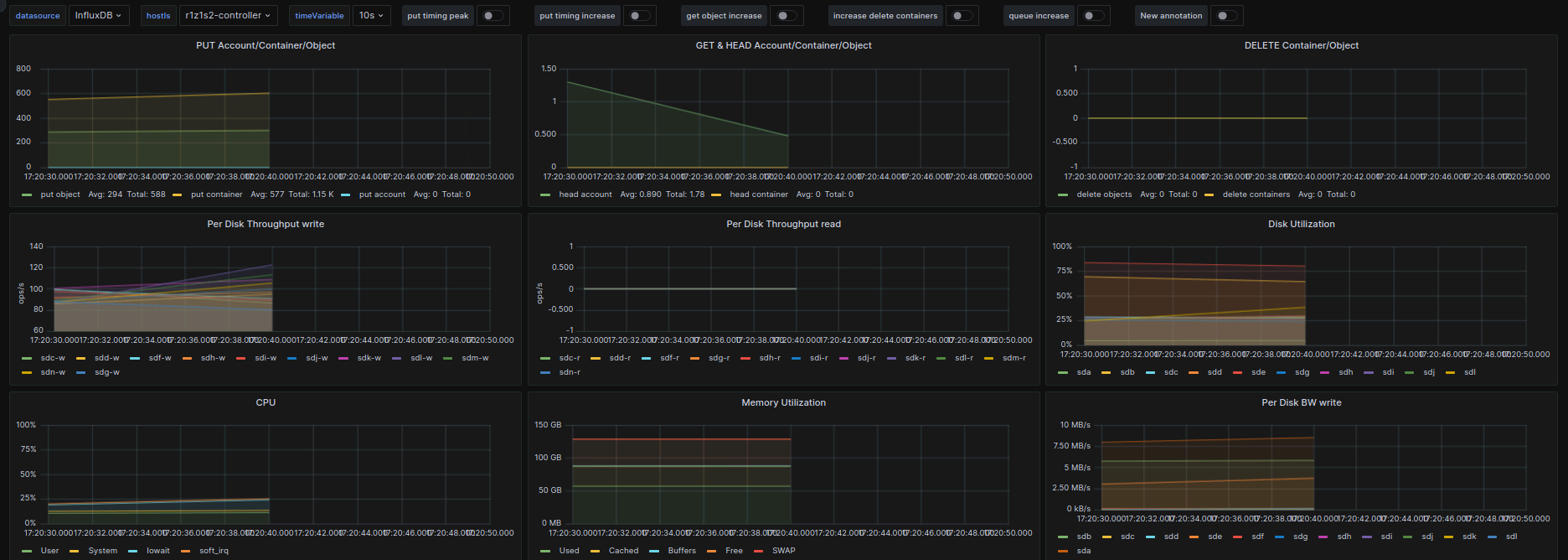Viewport: 1568px width, 560px height.
Task: Toggle the put timing peak annotation
Action: pyautogui.click(x=493, y=16)
